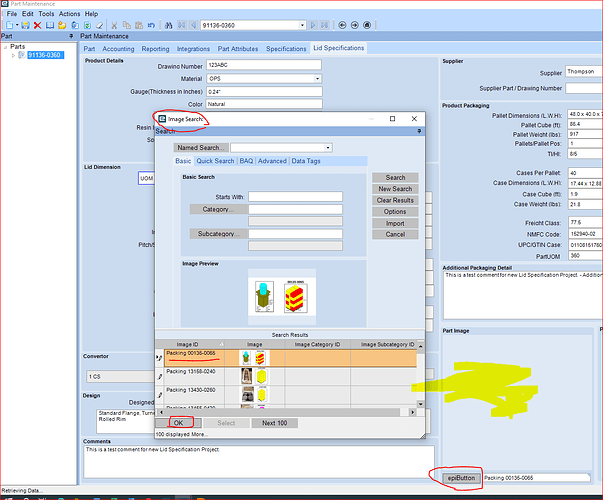Viewport: 603px width, 500px height.
Task: Click the Copy toolbar icon
Action: click(x=127, y=25)
